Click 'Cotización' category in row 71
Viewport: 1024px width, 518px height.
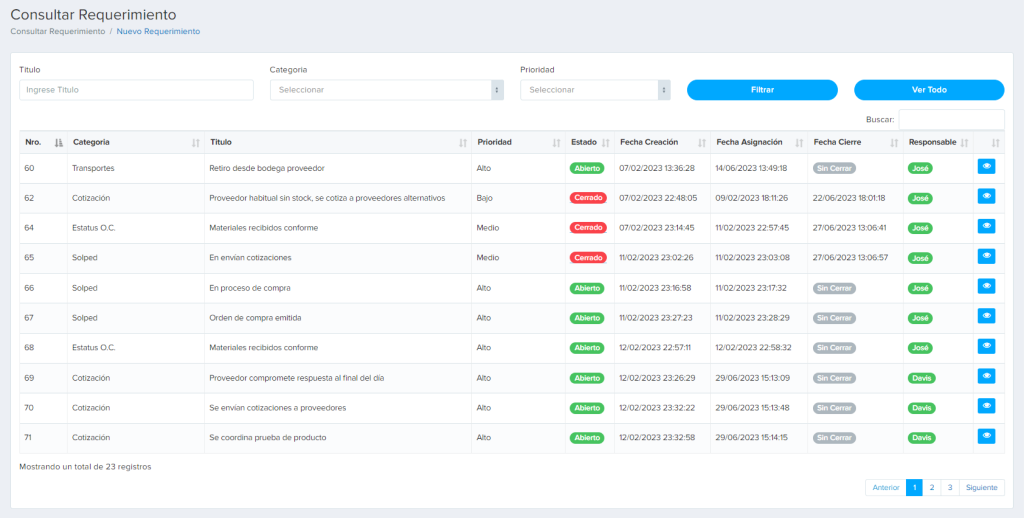91,438
